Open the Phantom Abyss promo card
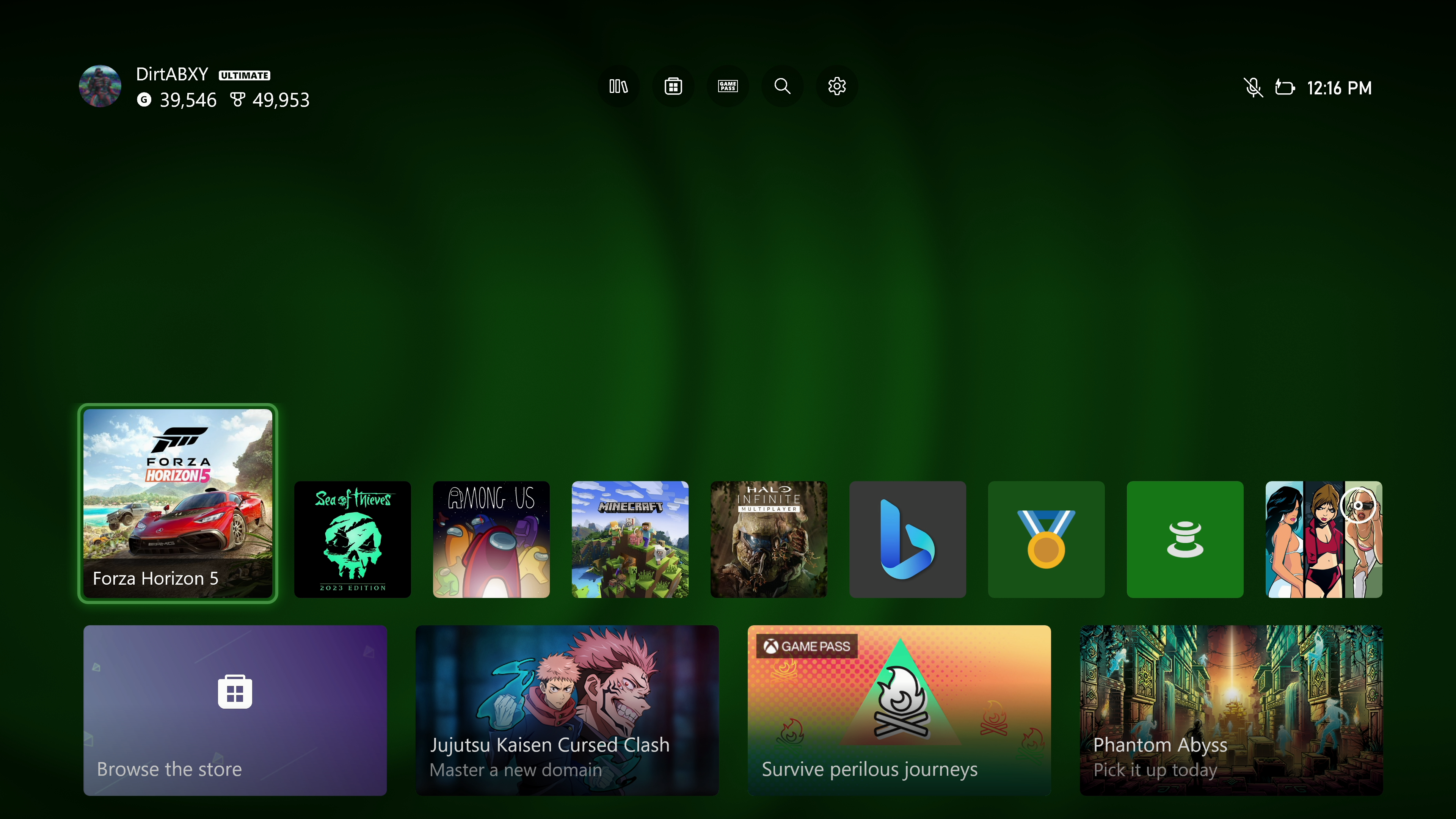Image resolution: width=1456 pixels, height=819 pixels. point(1231,710)
